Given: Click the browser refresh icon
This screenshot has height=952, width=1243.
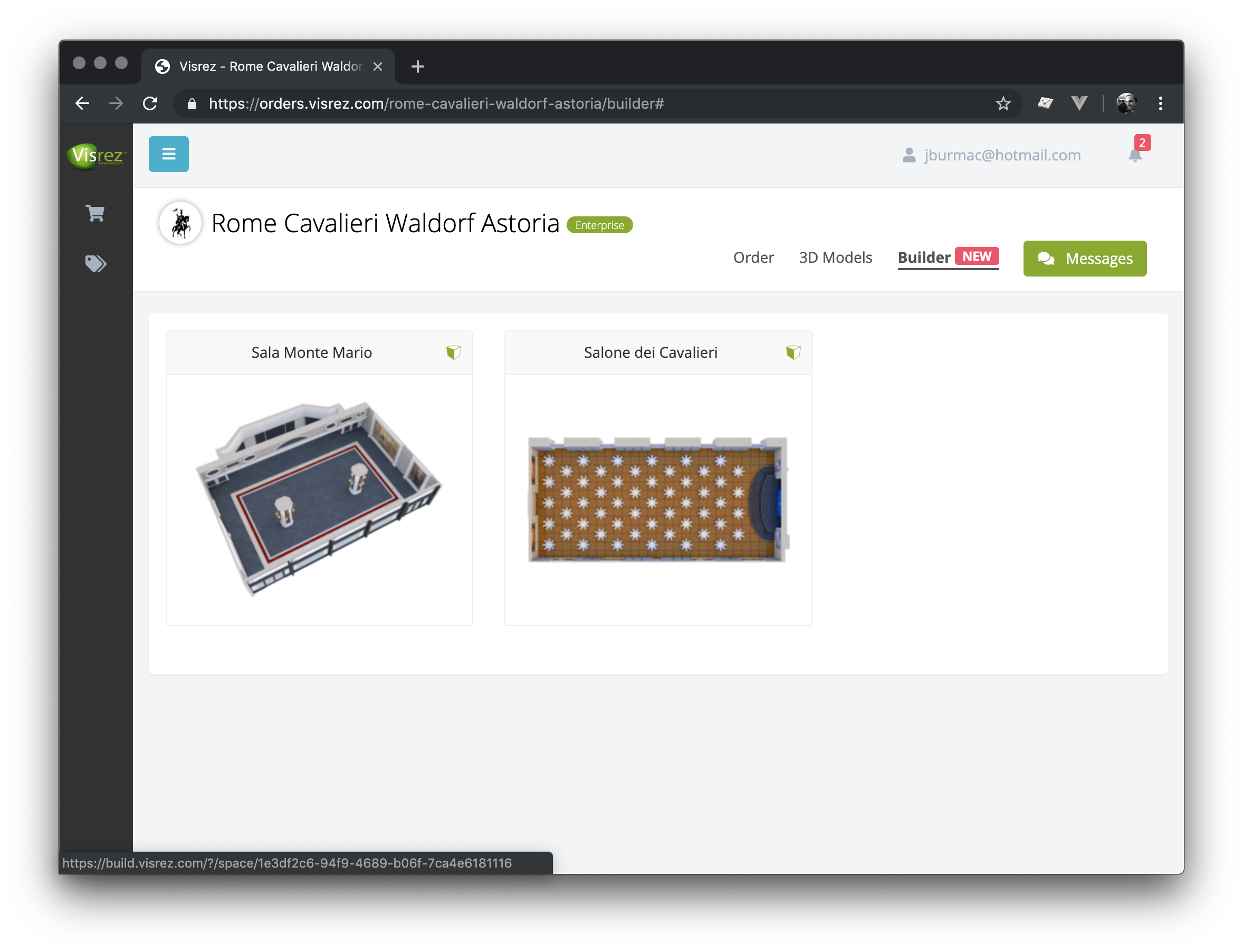Looking at the screenshot, I should pyautogui.click(x=149, y=103).
